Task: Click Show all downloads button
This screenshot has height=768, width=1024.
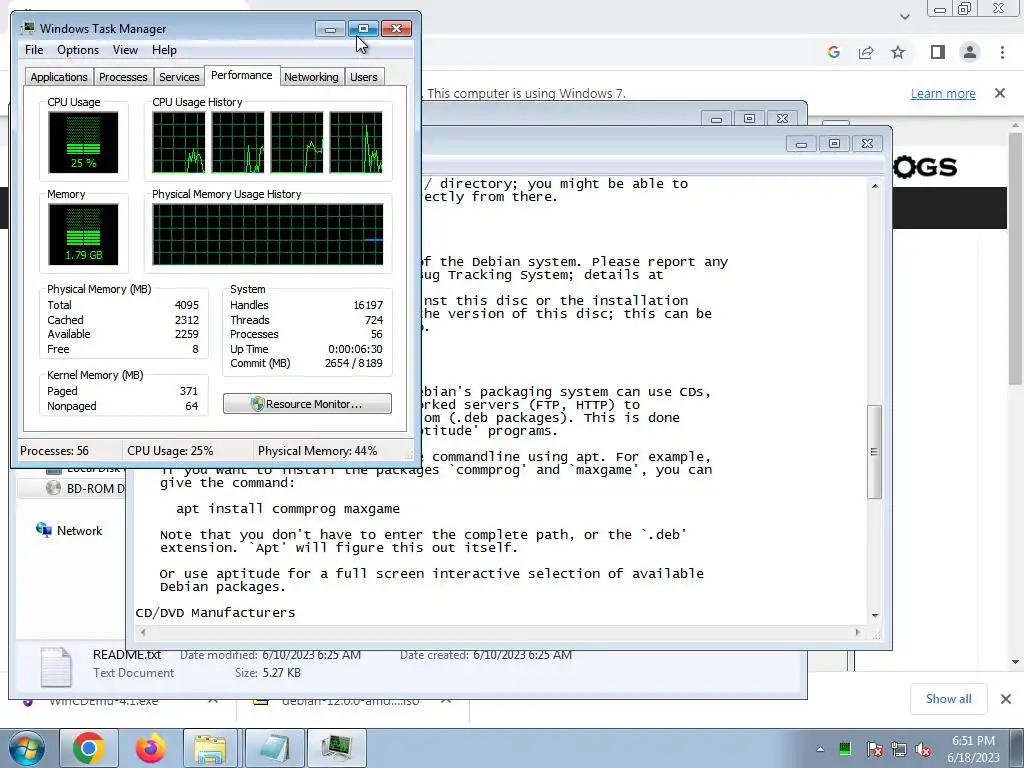Action: point(948,699)
